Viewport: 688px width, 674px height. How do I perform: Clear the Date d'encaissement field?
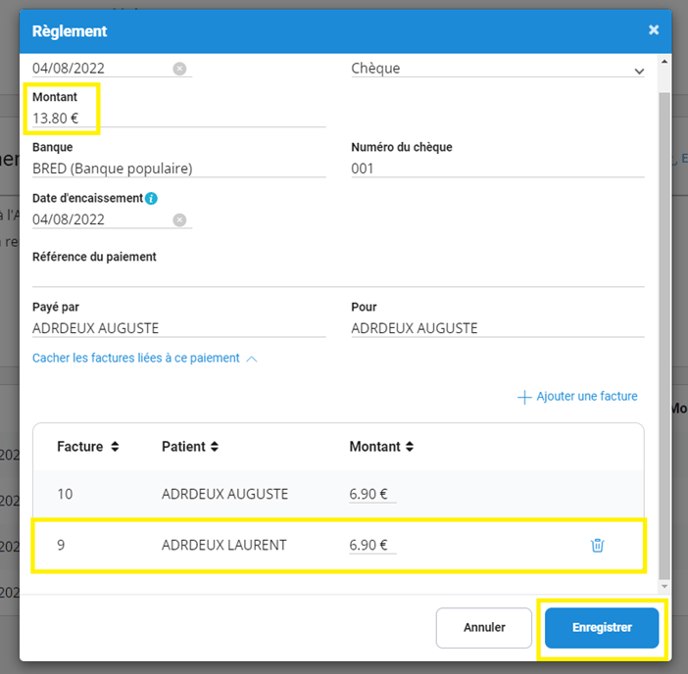click(179, 220)
